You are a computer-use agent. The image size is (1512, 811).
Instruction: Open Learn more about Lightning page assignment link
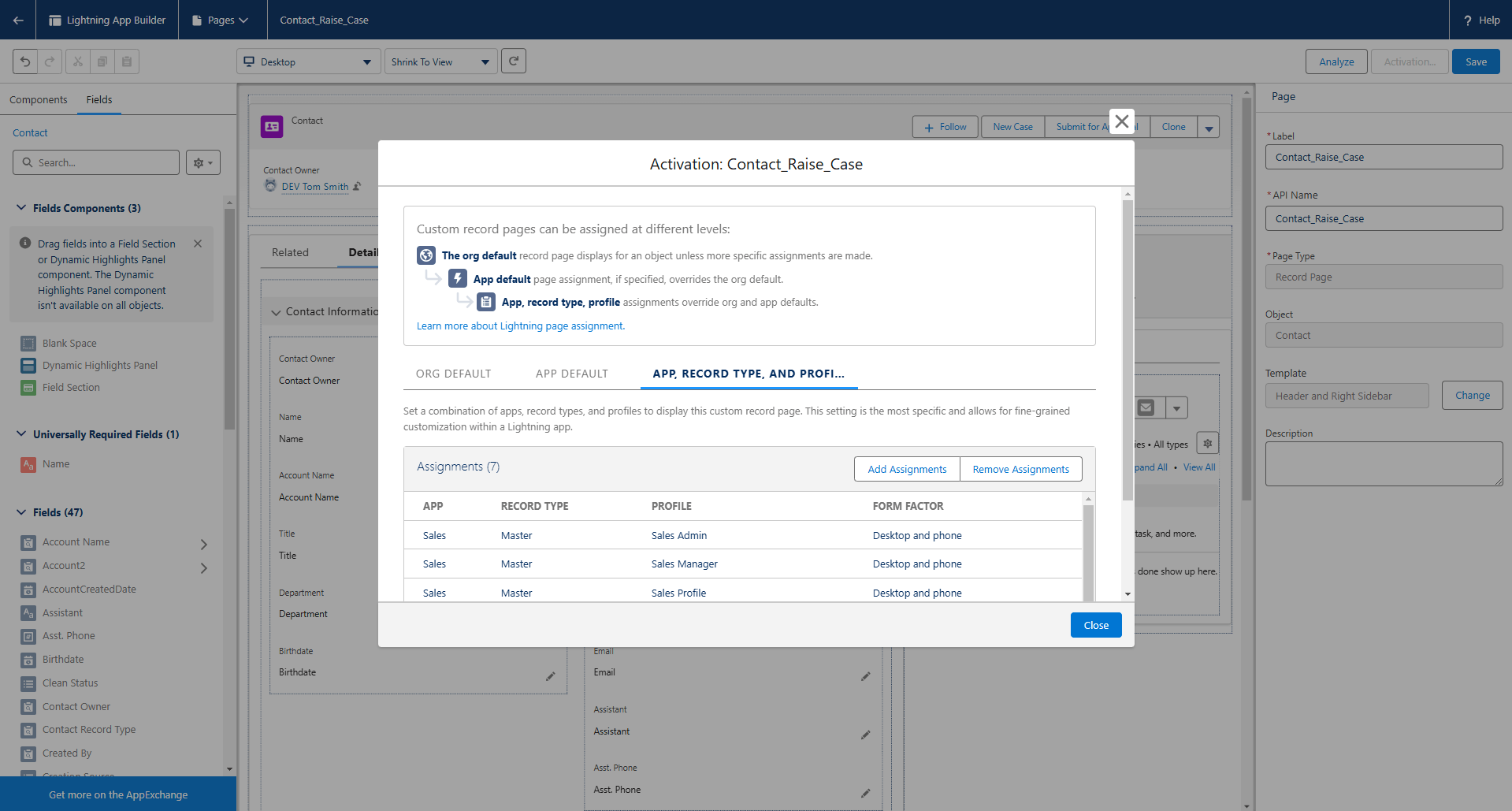point(520,326)
